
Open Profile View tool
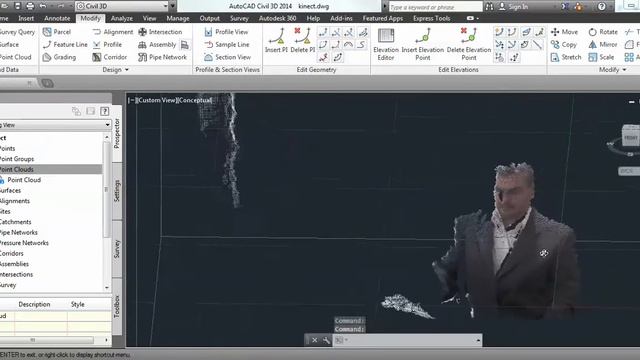226,32
